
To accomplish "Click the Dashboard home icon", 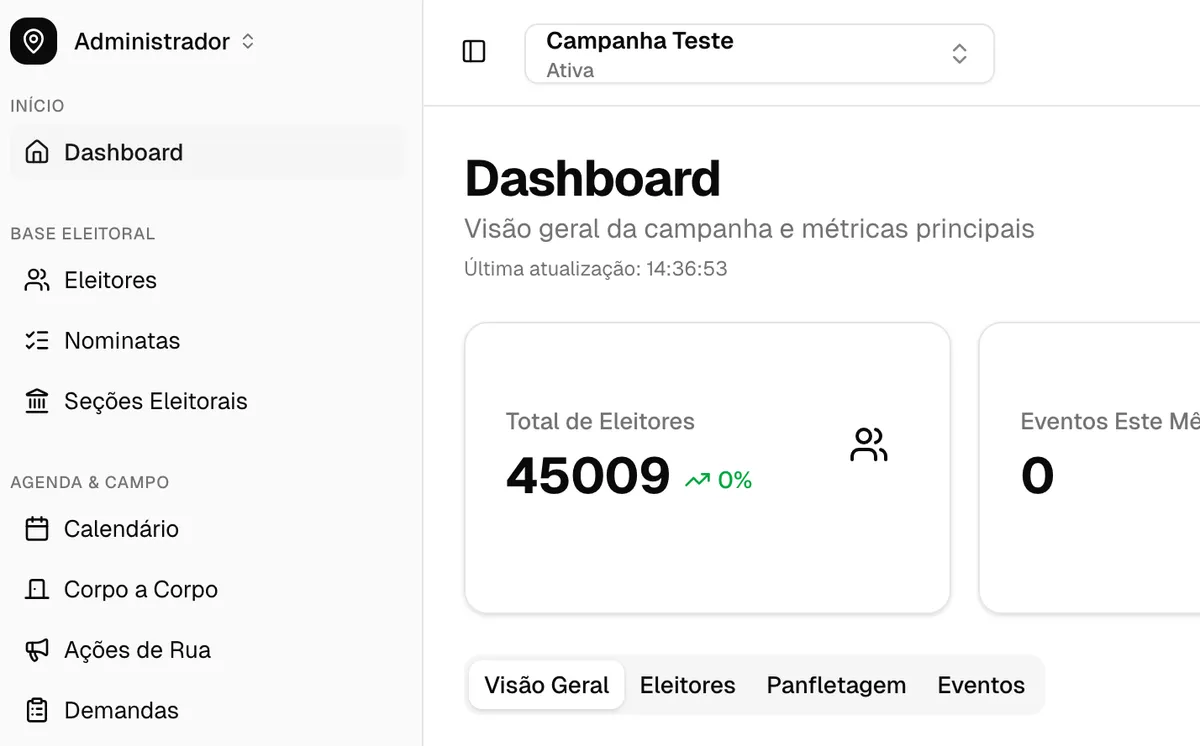I will click(37, 152).
